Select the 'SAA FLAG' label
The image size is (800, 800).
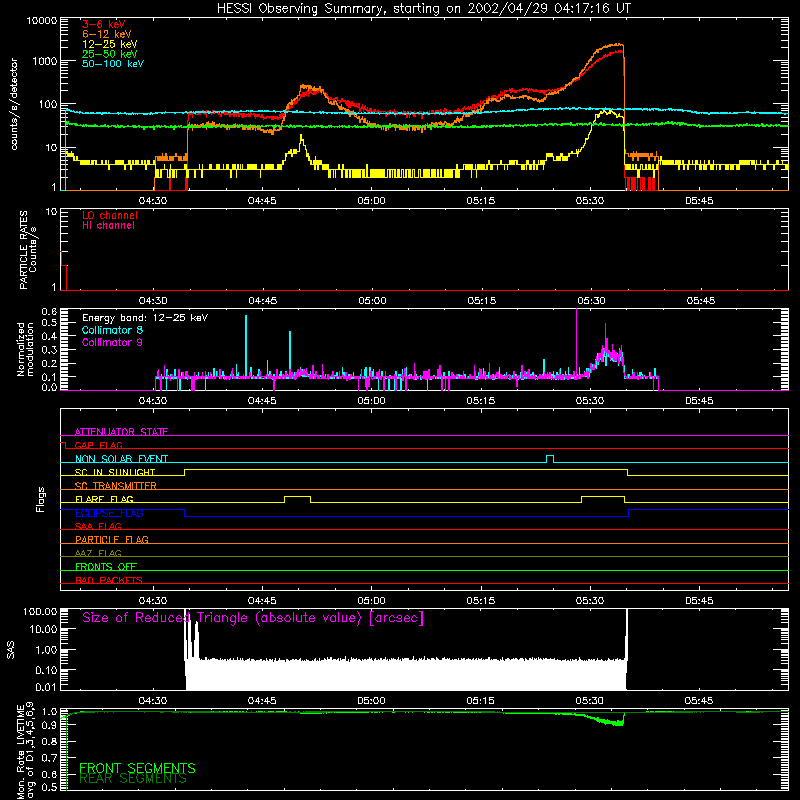click(x=98, y=526)
